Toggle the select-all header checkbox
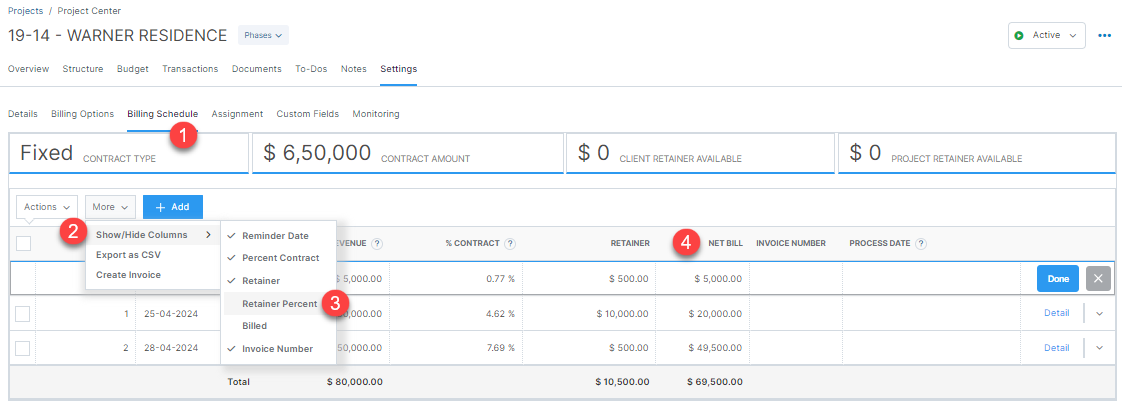This screenshot has height=410, width=1122. point(23,243)
